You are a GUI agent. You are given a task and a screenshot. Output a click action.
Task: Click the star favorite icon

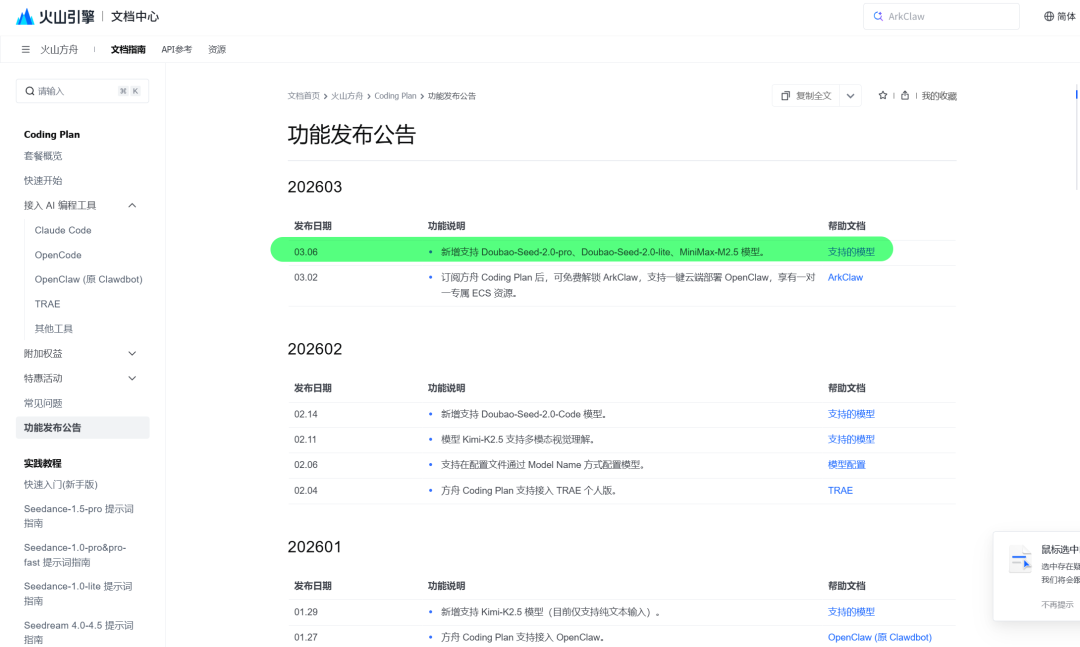pyautogui.click(x=883, y=95)
